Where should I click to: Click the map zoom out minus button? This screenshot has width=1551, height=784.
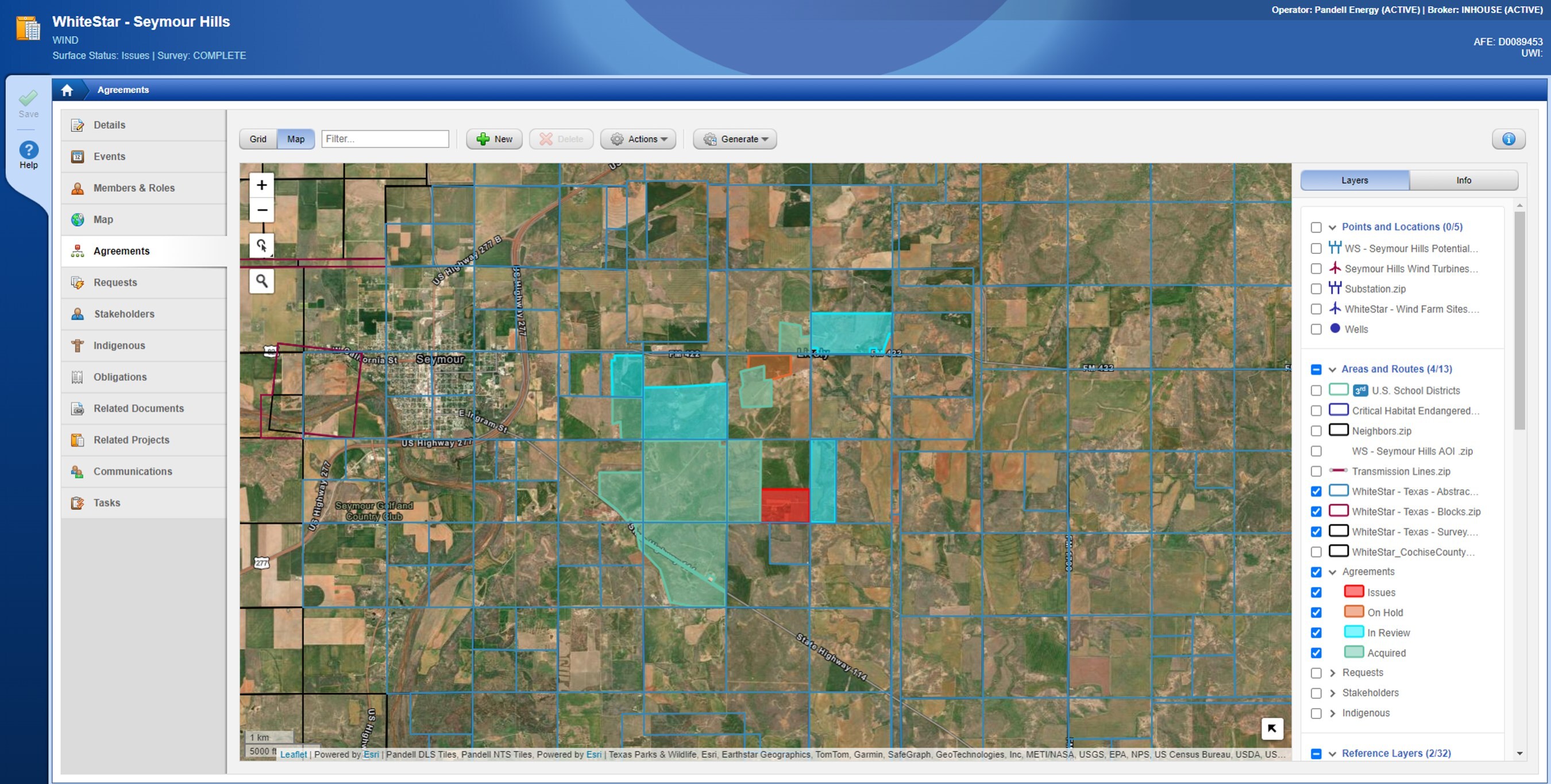pos(261,210)
